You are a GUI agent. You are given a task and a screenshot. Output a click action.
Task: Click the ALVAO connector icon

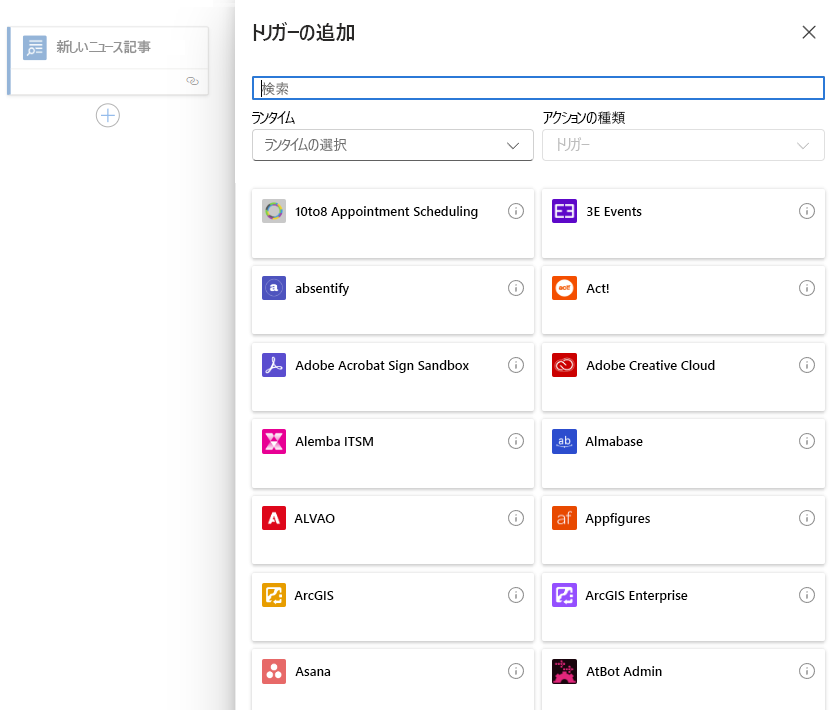point(274,518)
